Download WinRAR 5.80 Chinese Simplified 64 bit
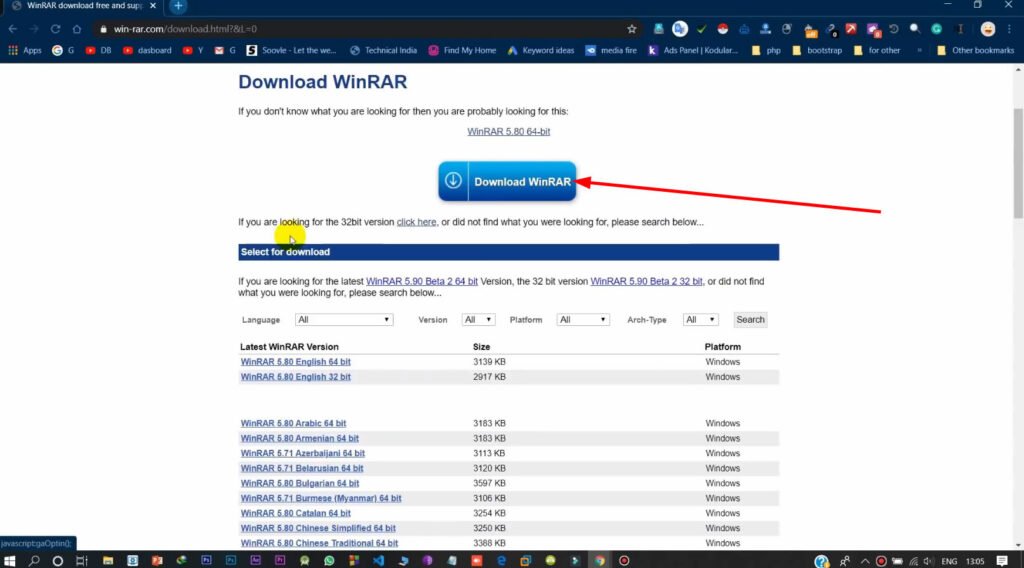Image resolution: width=1024 pixels, height=568 pixels. (318, 528)
